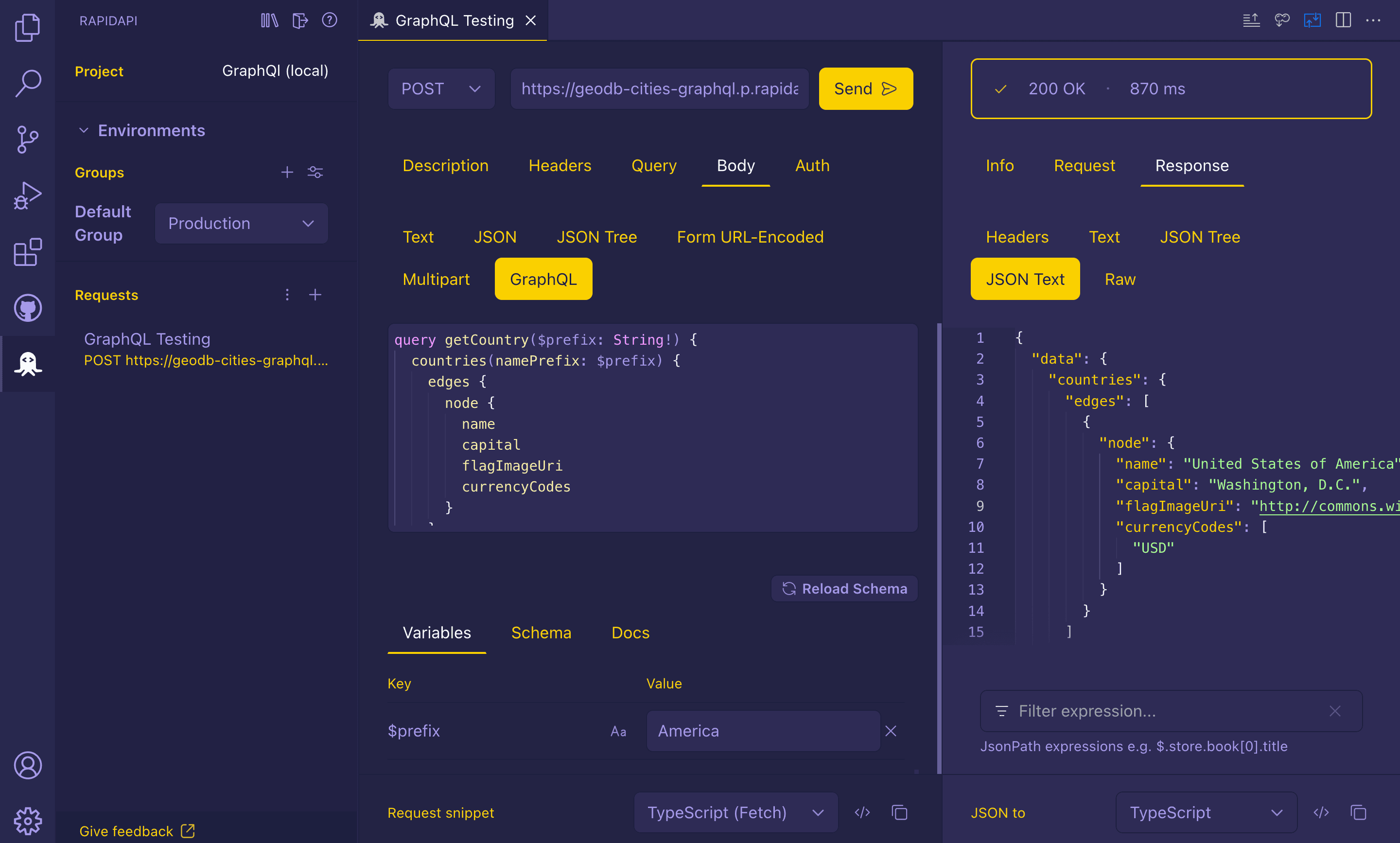Viewport: 1400px width, 843px height.
Task: Open Requests three-dot more menu
Action: click(x=287, y=295)
